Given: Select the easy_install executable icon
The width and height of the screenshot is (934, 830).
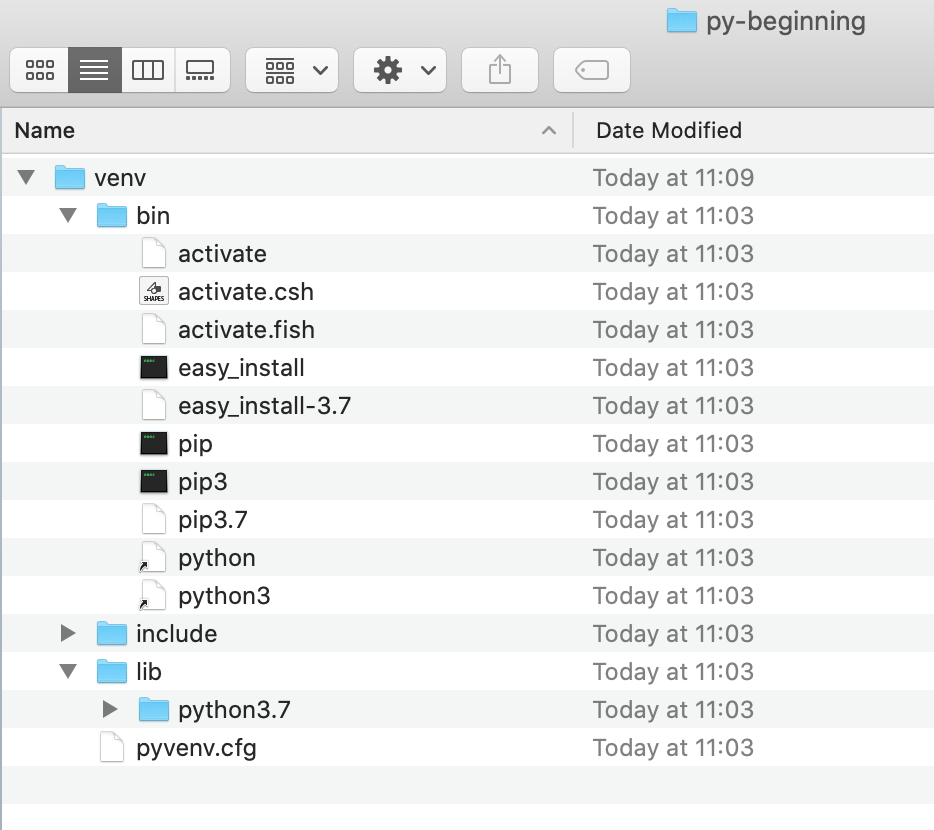Looking at the screenshot, I should 154,368.
